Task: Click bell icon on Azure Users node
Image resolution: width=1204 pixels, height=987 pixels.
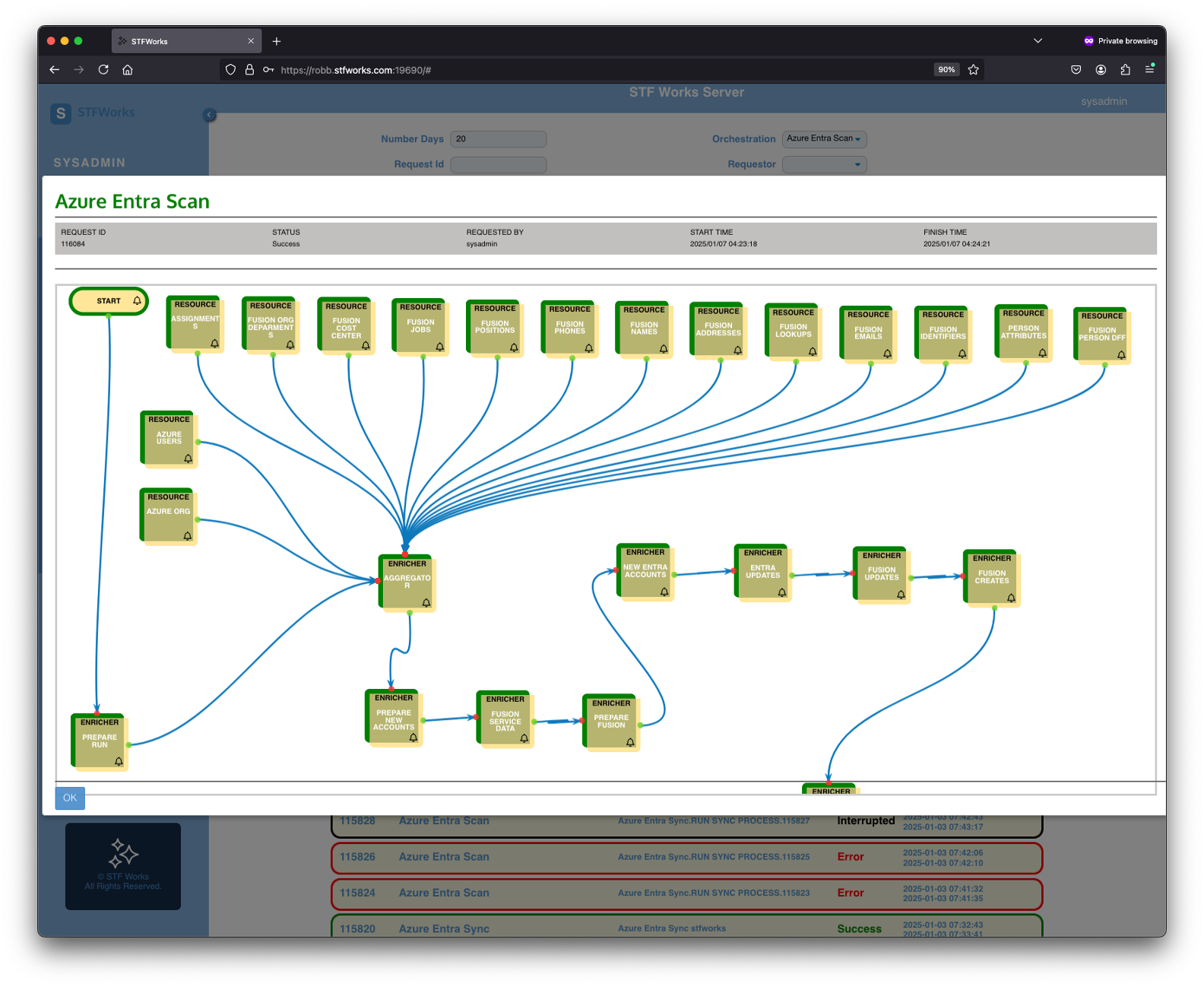Action: 189,459
